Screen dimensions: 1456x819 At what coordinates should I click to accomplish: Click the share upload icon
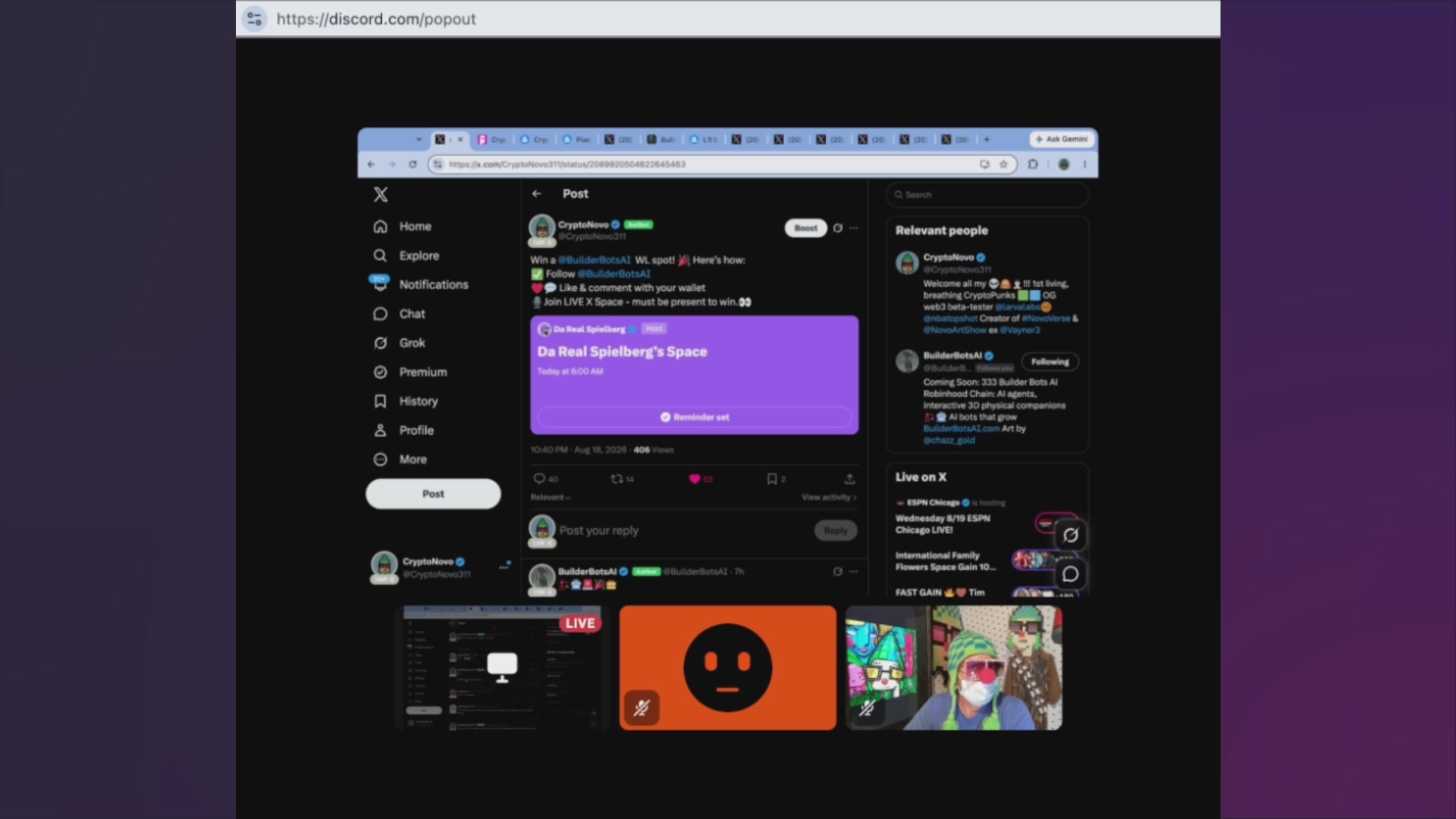pos(849,479)
